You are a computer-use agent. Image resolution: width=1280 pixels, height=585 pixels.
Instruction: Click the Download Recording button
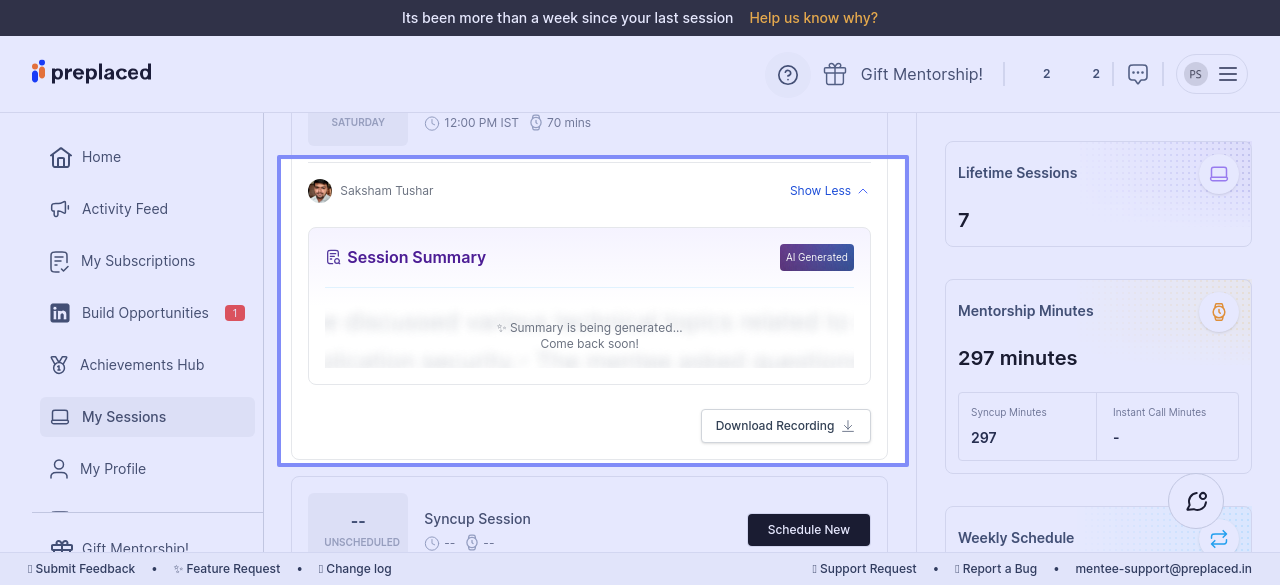(785, 426)
